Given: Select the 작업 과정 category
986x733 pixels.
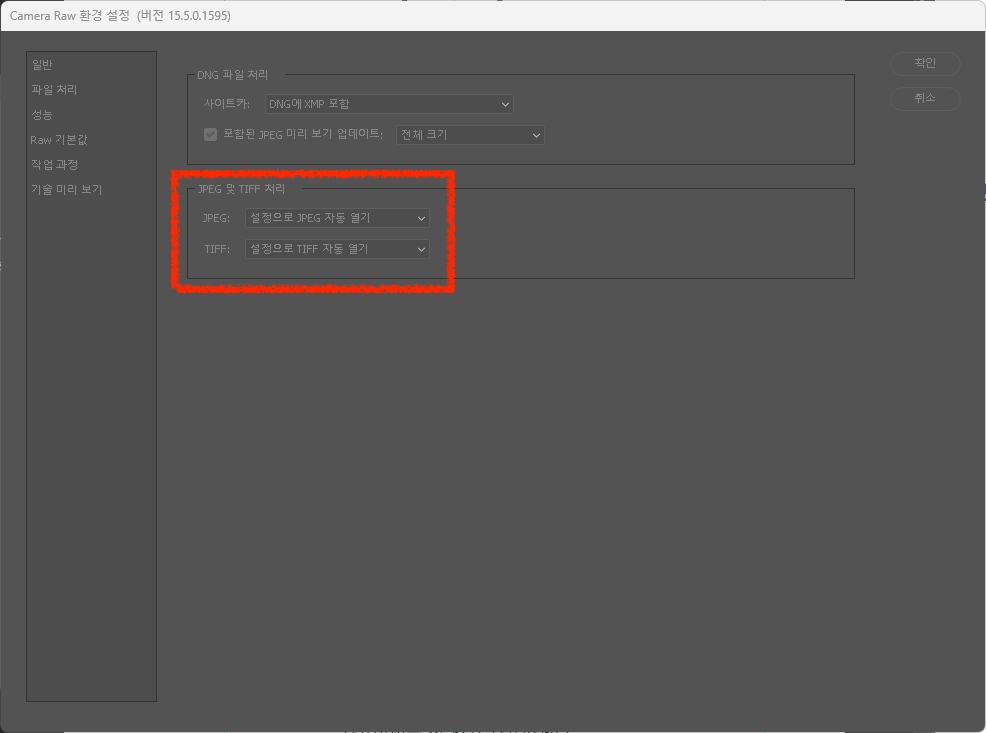Looking at the screenshot, I should 55,165.
